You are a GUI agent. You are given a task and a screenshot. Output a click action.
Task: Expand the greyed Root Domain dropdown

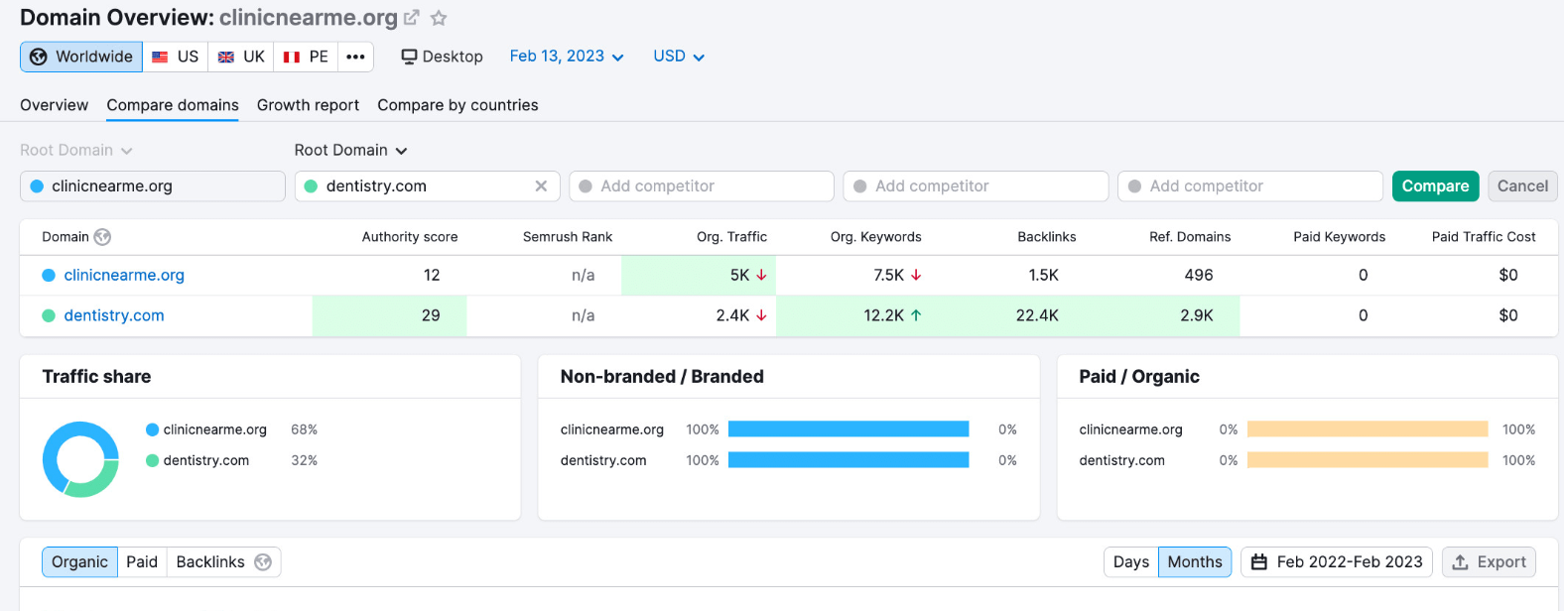click(x=76, y=150)
